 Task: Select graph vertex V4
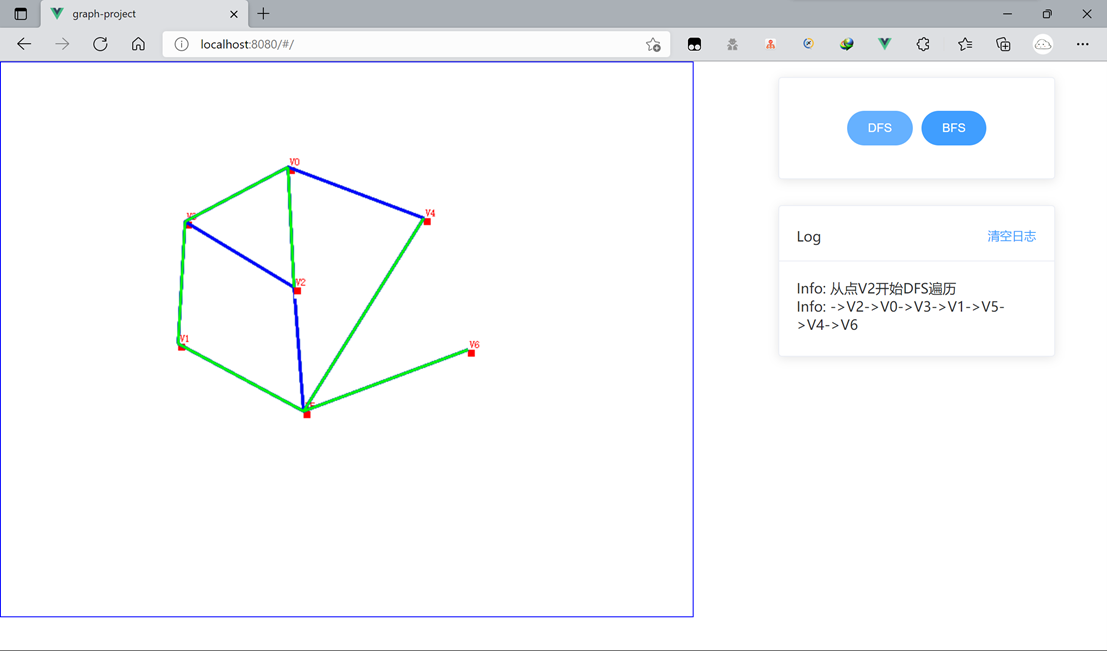427,222
